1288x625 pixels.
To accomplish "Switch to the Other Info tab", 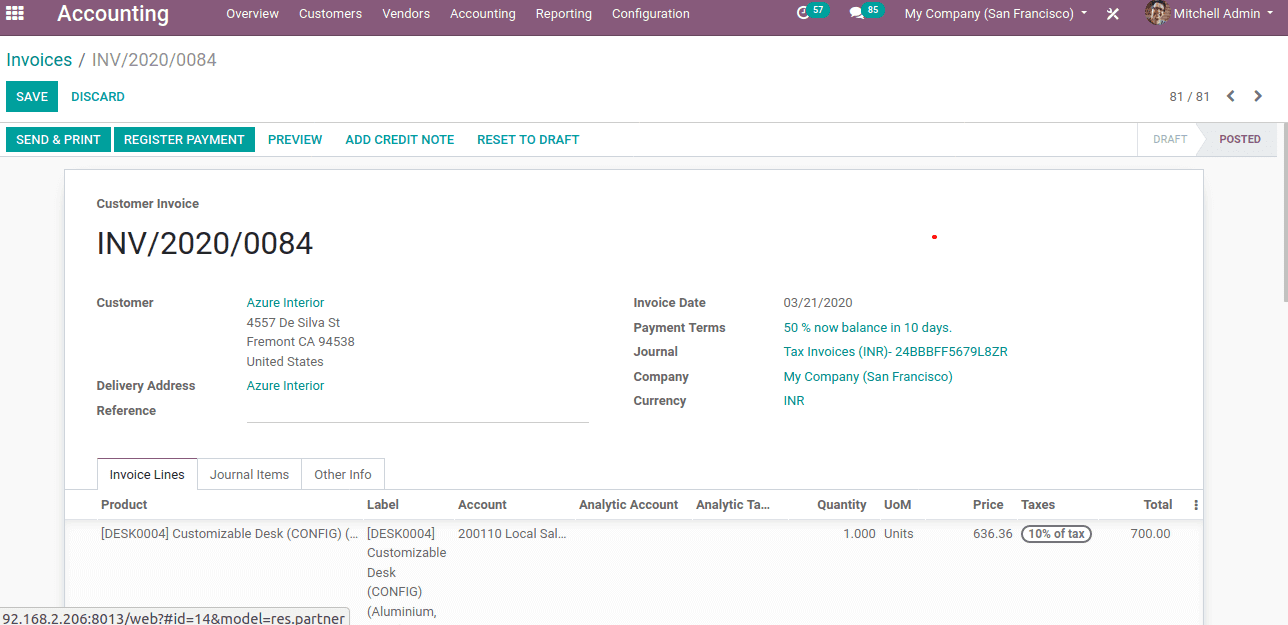I will [343, 474].
